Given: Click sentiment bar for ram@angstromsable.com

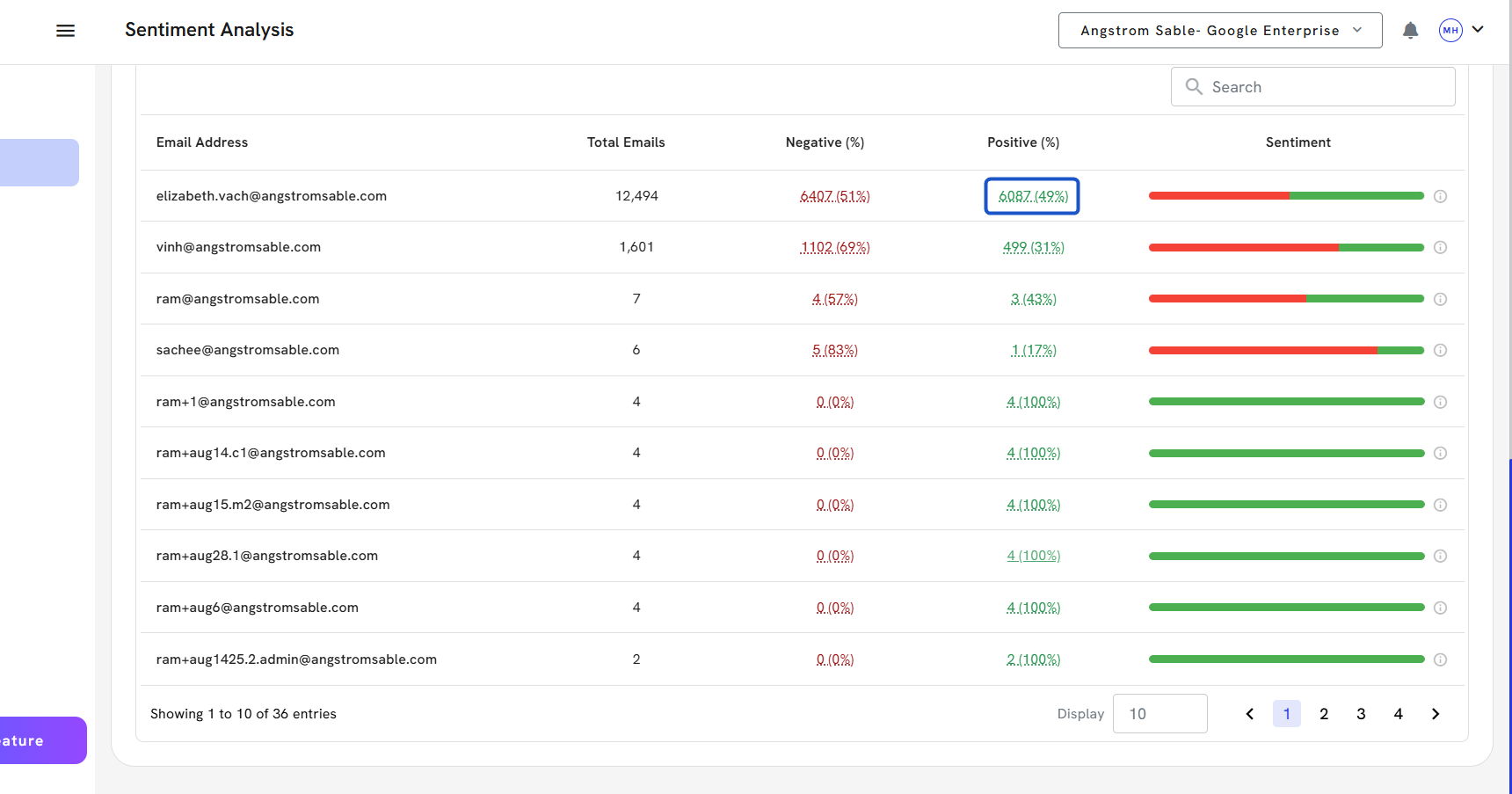Looking at the screenshot, I should pos(1285,299).
